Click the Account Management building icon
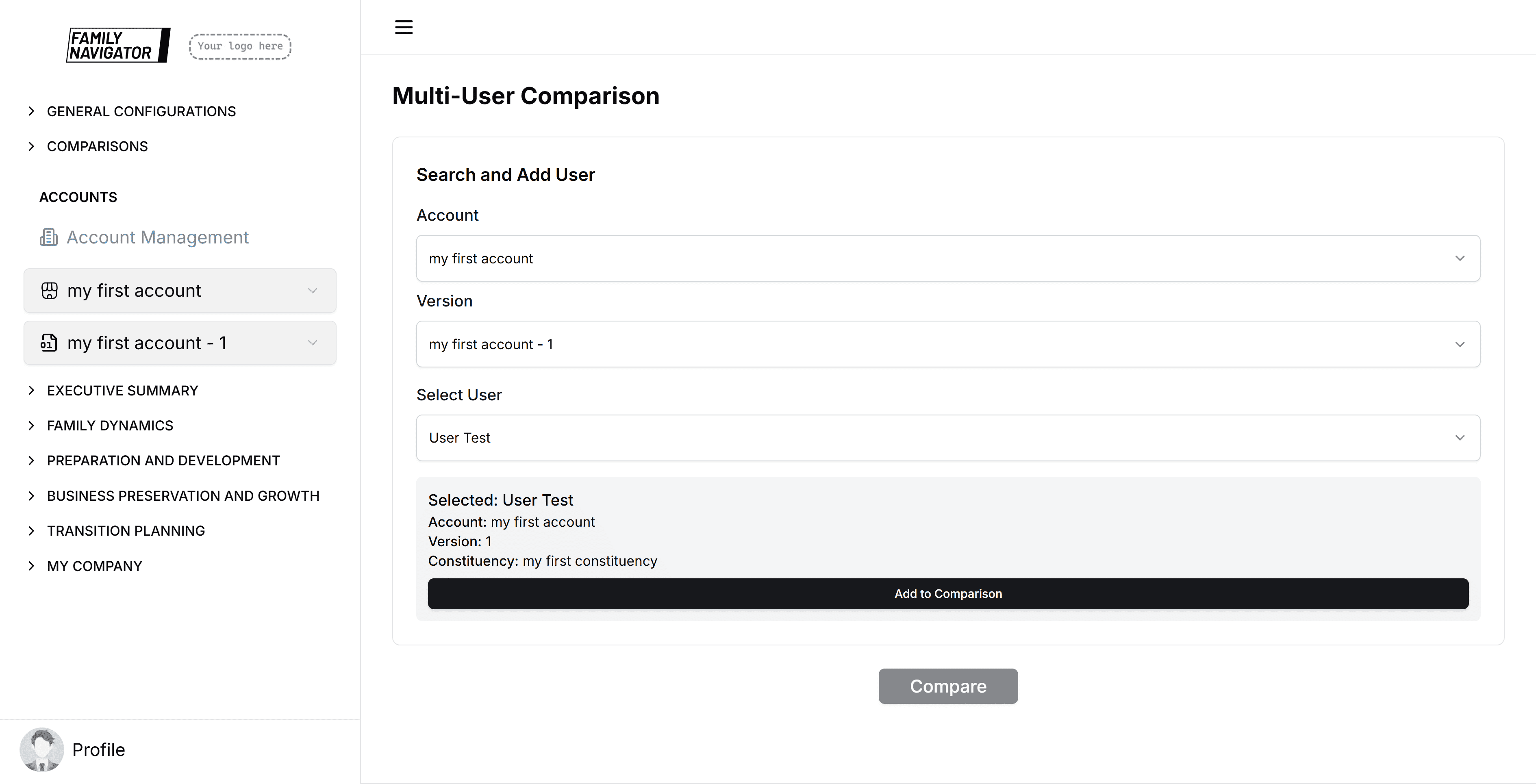 (48, 237)
